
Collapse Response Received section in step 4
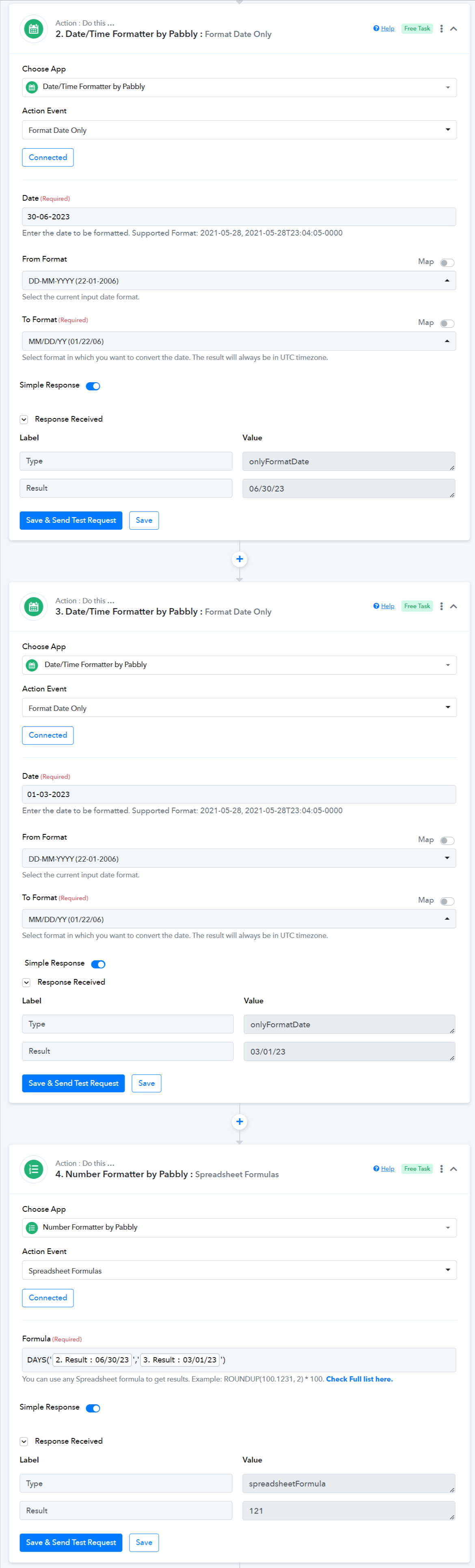[x=24, y=1441]
